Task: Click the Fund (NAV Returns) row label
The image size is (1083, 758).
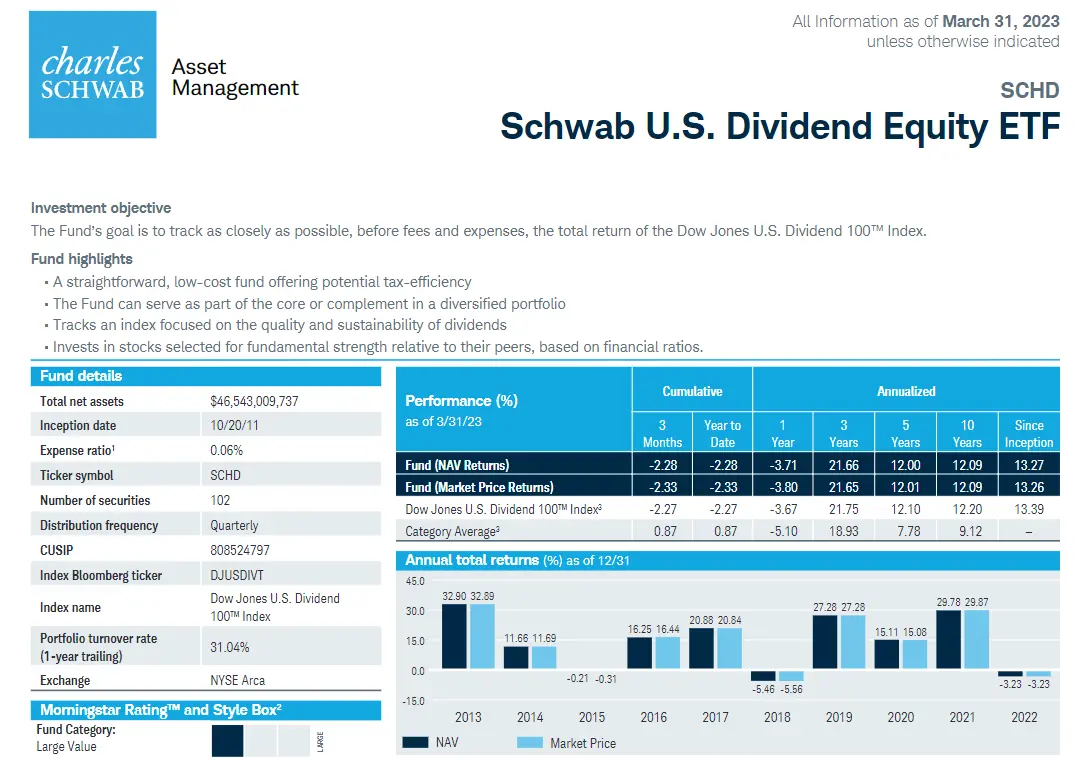Action: pyautogui.click(x=457, y=465)
